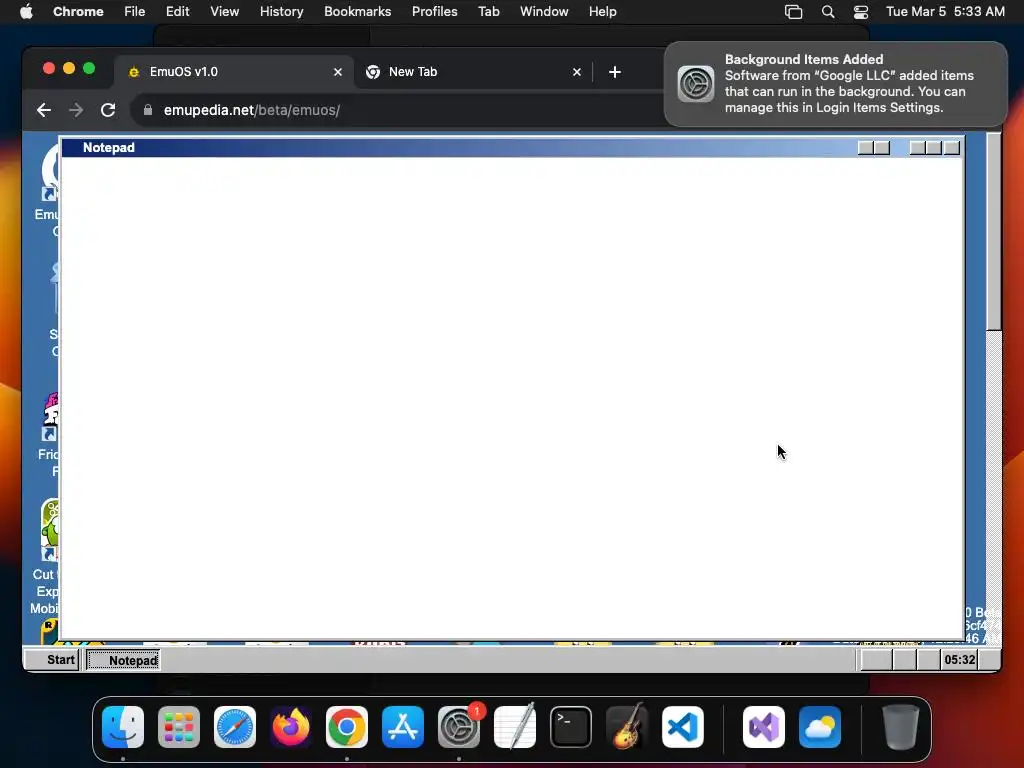Go back using Chrome's back arrow

pos(44,110)
